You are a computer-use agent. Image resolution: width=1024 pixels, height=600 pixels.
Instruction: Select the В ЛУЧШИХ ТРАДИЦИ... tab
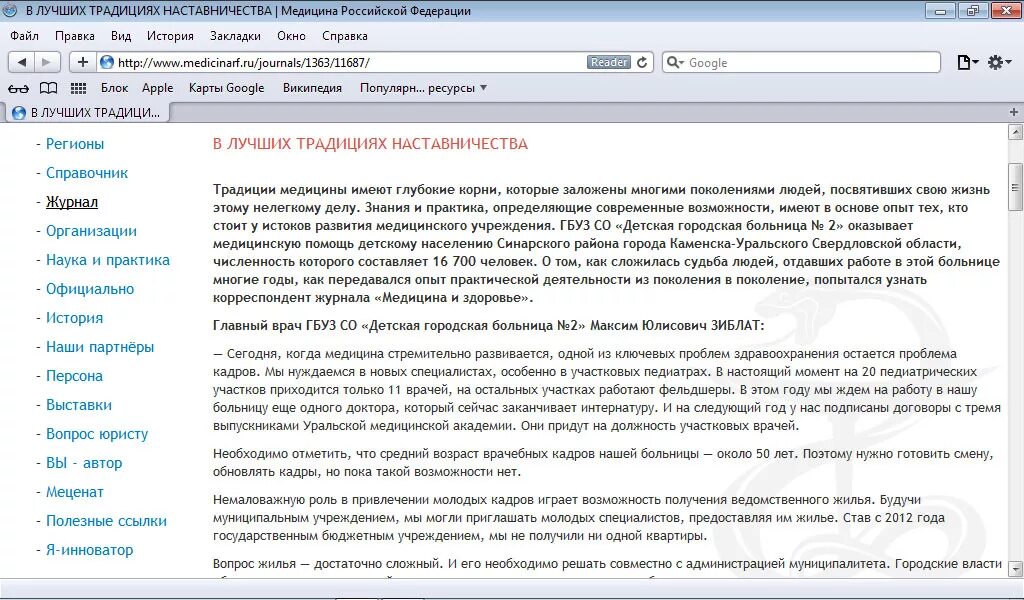[88, 112]
